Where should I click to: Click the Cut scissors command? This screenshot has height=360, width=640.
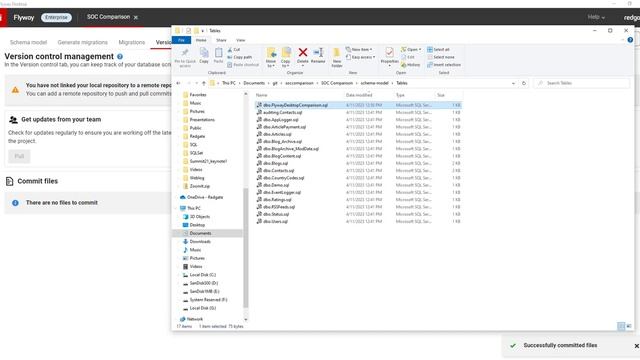pos(234,49)
